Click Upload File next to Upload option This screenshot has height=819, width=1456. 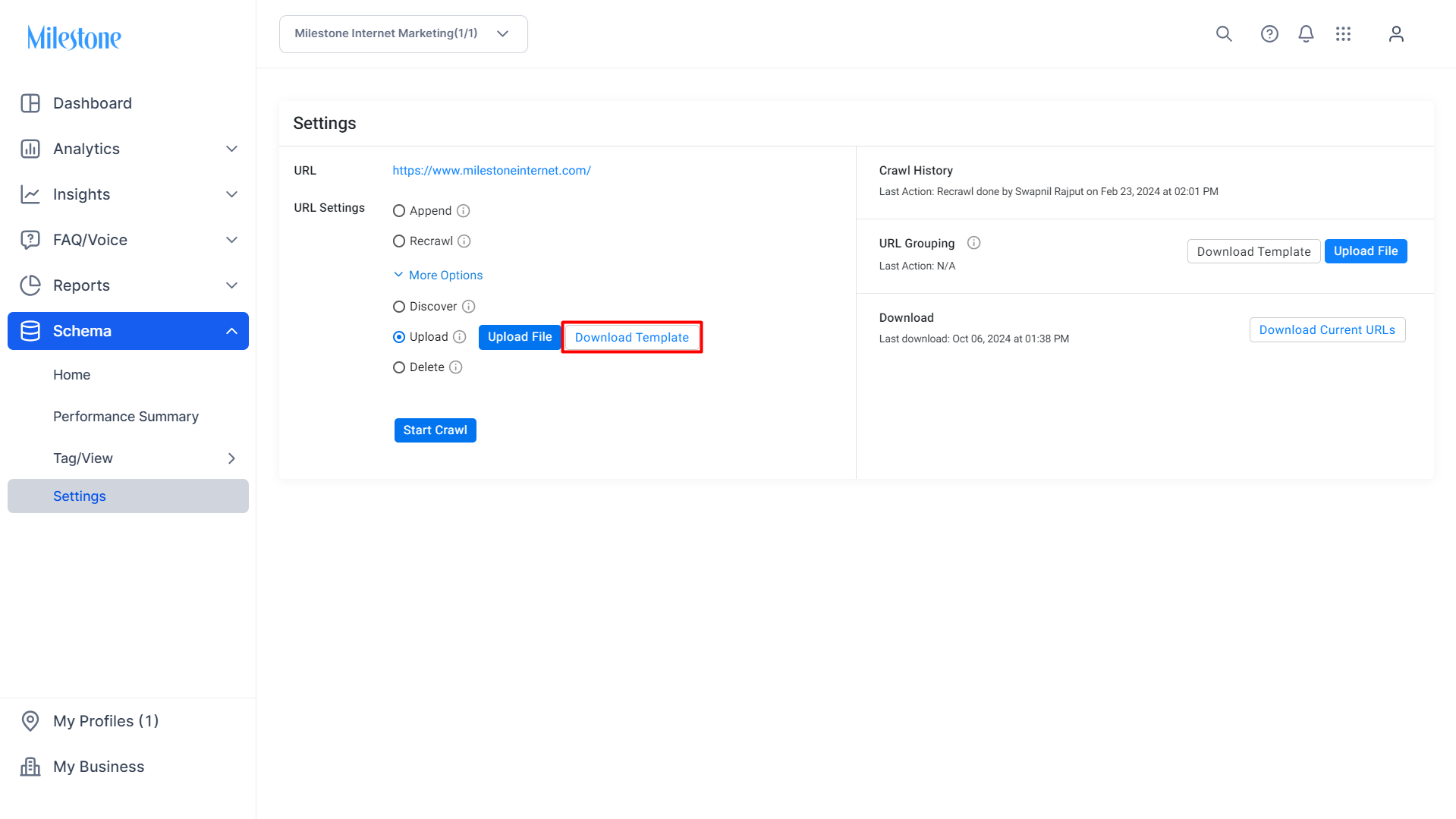pyautogui.click(x=520, y=337)
